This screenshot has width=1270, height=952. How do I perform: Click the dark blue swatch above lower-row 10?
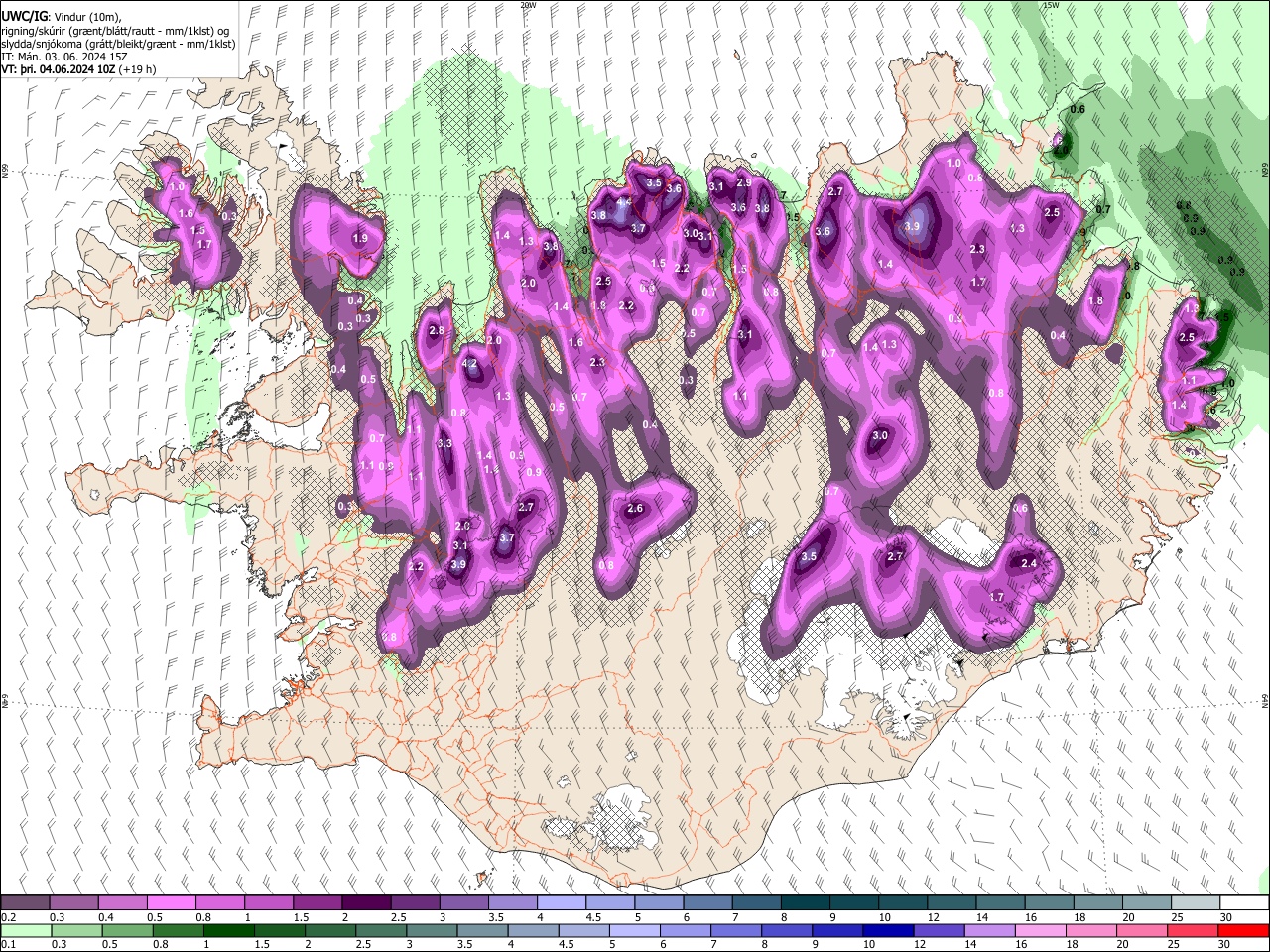(886, 930)
